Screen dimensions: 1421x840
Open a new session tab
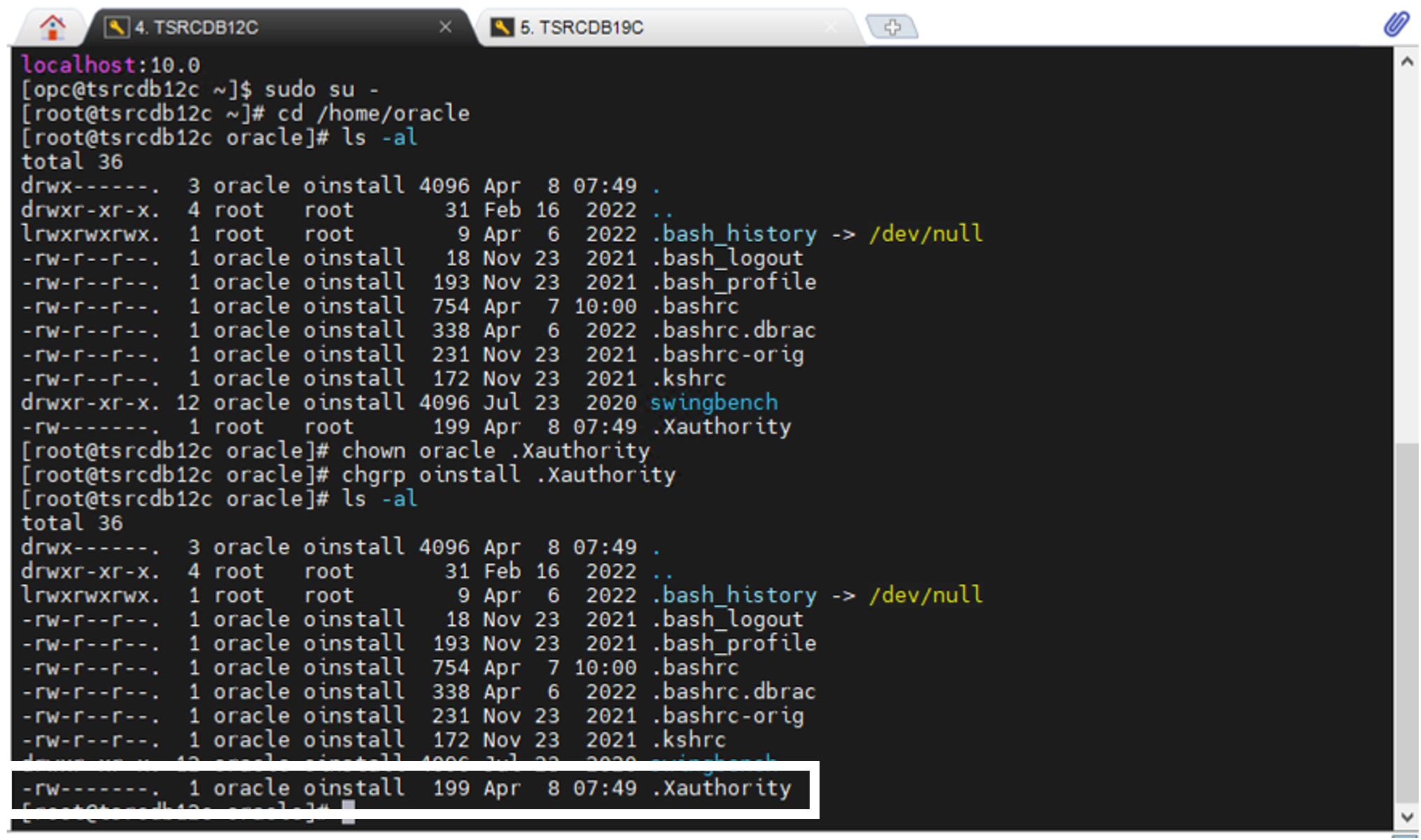892,27
